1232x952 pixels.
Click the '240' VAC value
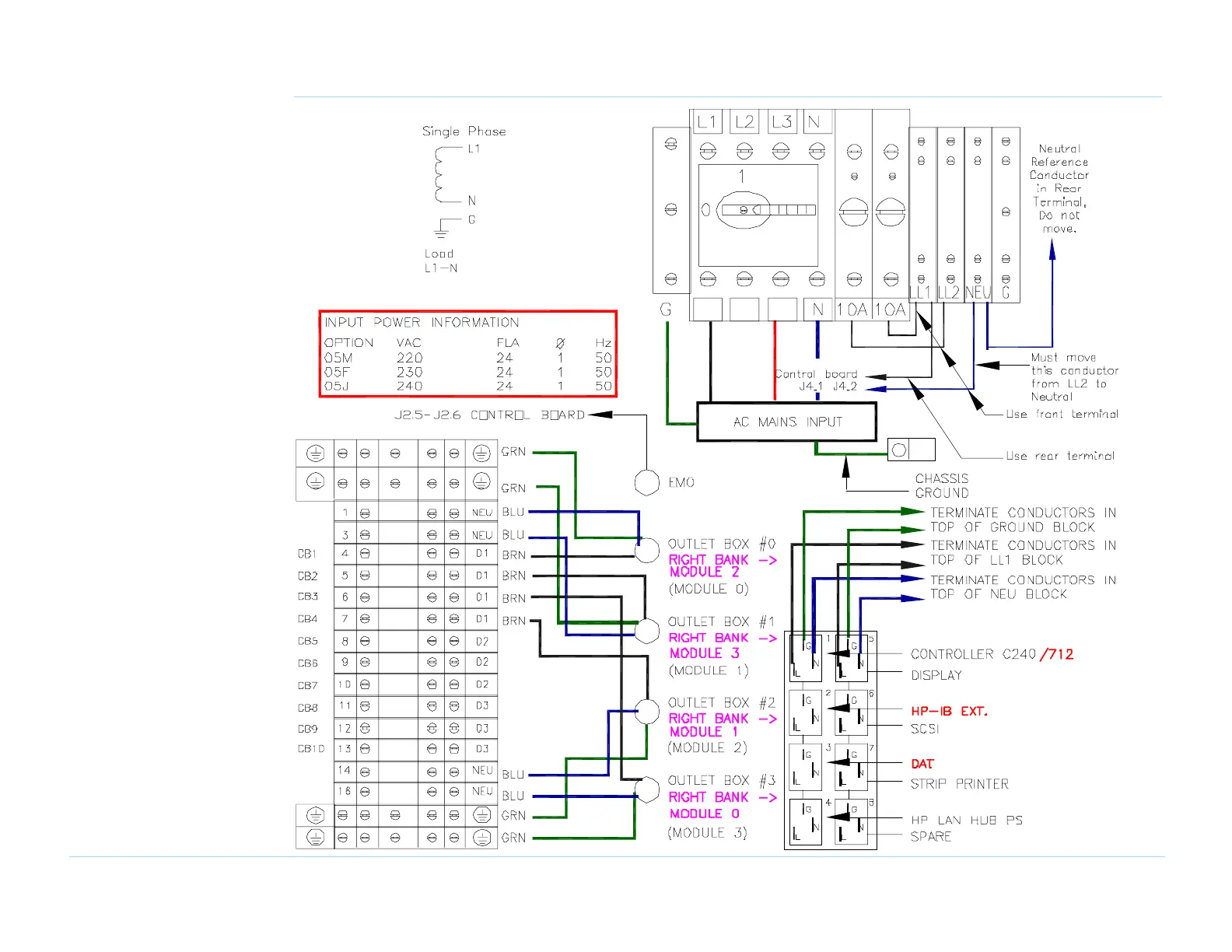click(410, 386)
